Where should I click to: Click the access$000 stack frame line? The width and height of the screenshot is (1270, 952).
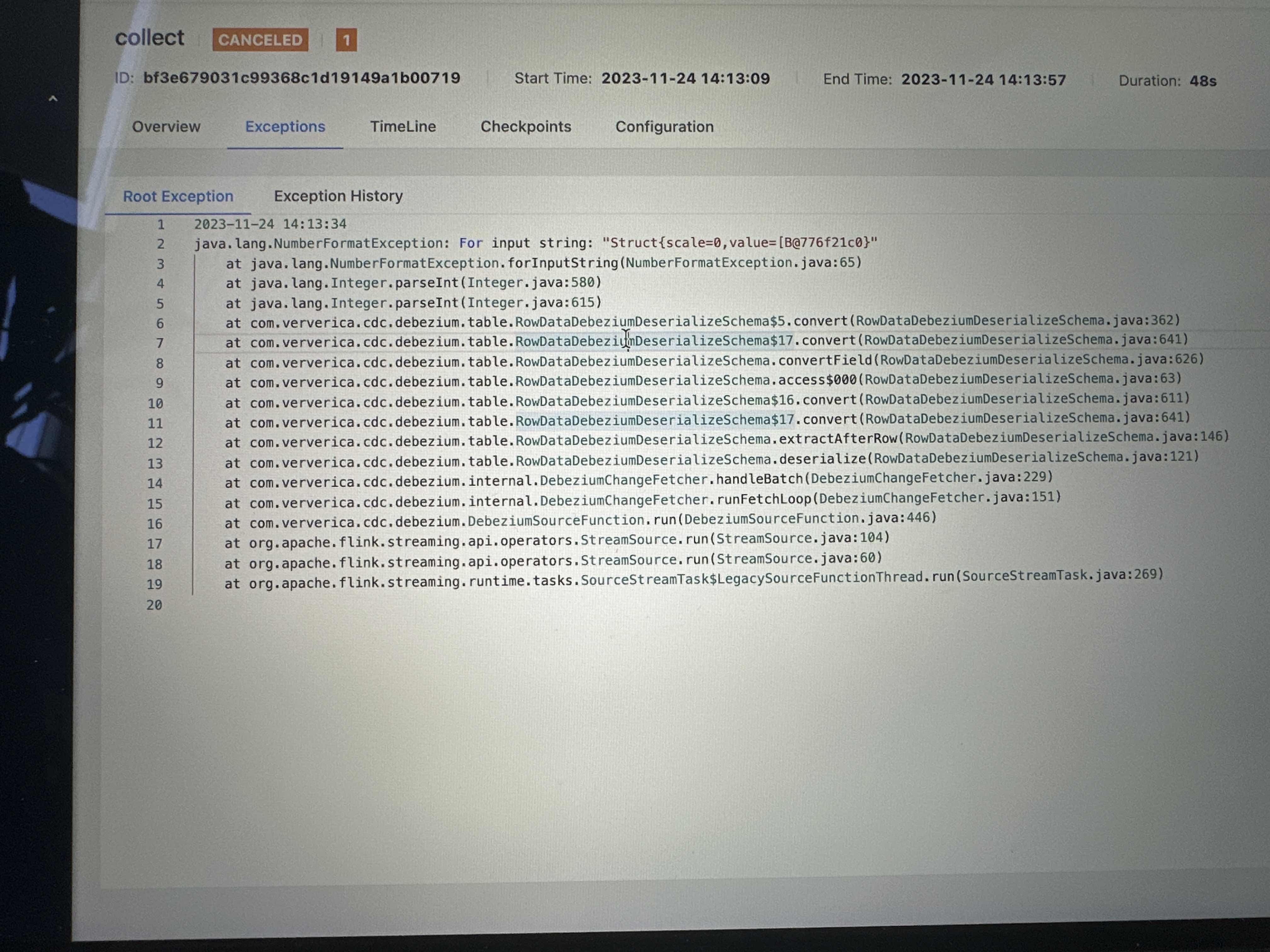704,381
